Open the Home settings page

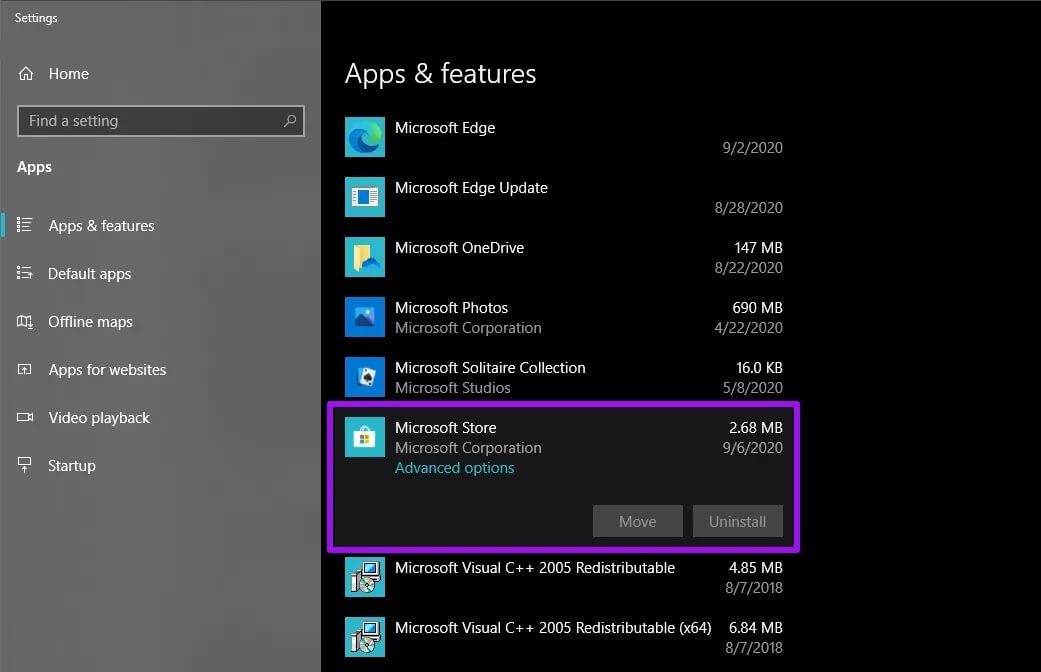click(x=68, y=74)
